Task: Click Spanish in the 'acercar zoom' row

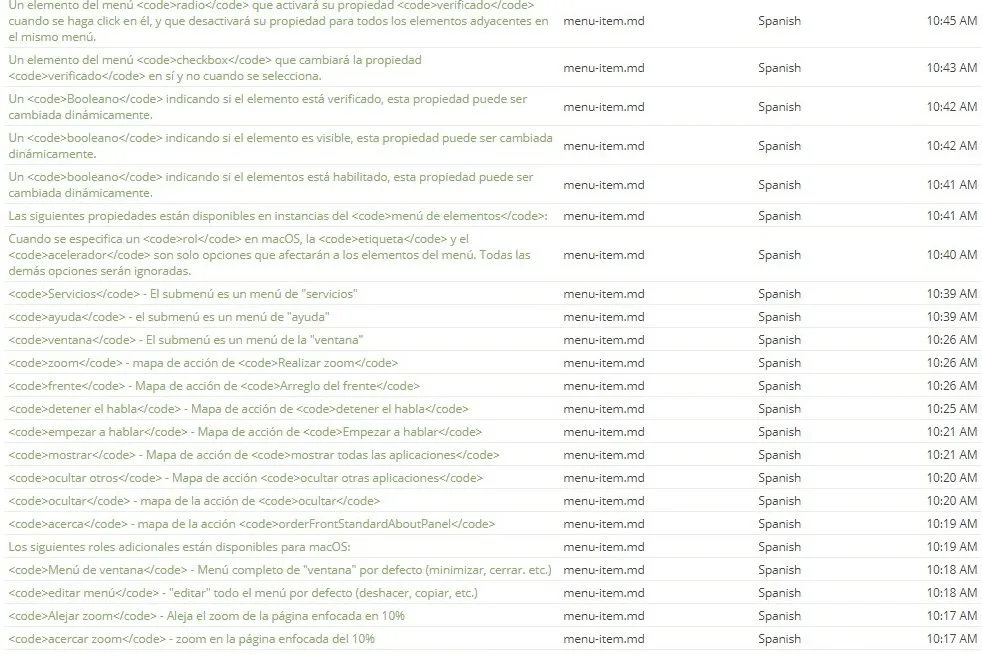Action: click(x=779, y=639)
